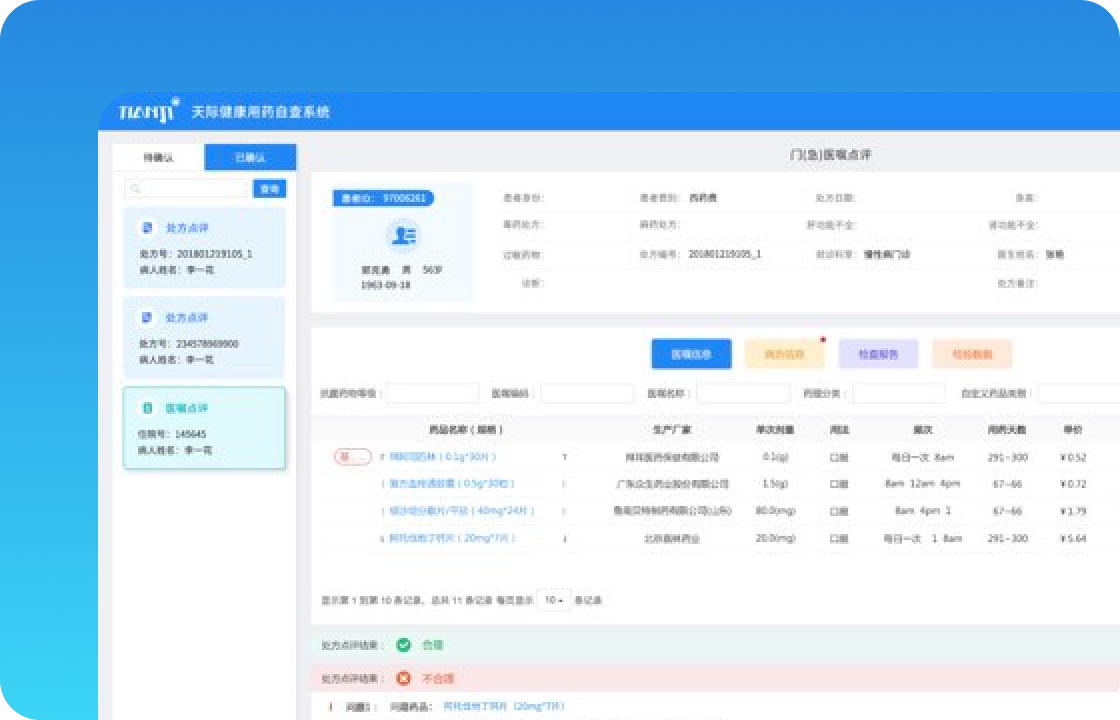This screenshot has width=1120, height=720.
Task: Select the blue 医嘱信息 tab button
Action: coord(691,354)
